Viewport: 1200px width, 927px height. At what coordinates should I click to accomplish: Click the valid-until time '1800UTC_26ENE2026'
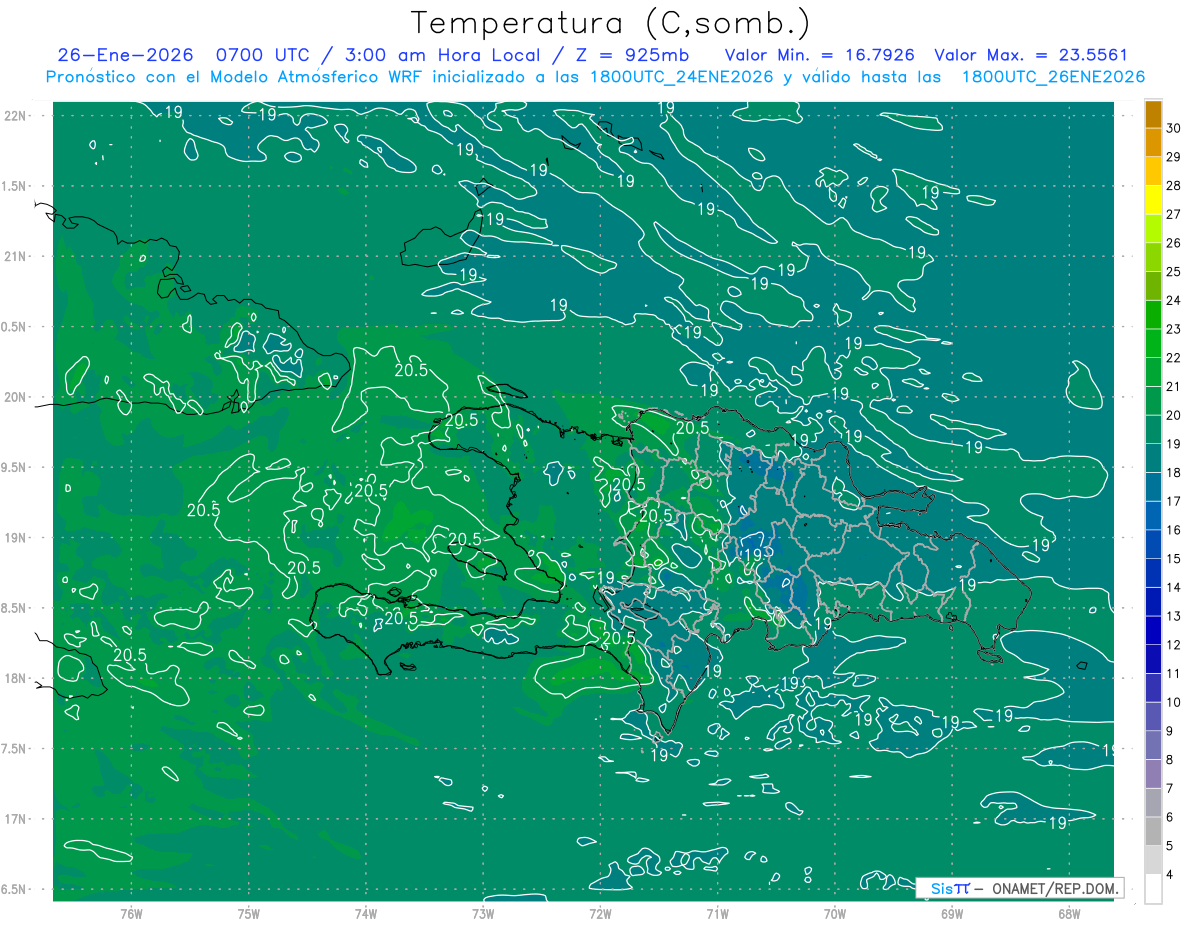[x=1053, y=77]
